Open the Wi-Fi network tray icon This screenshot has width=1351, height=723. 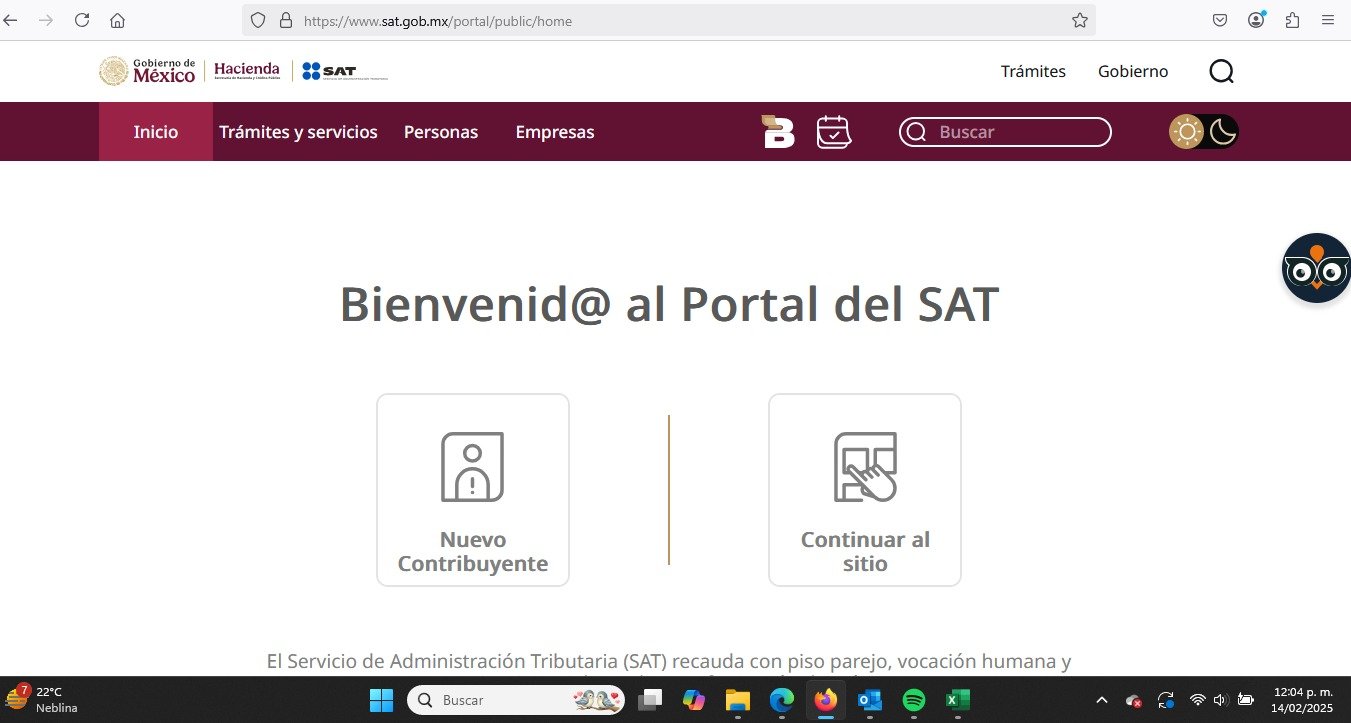pos(1197,700)
